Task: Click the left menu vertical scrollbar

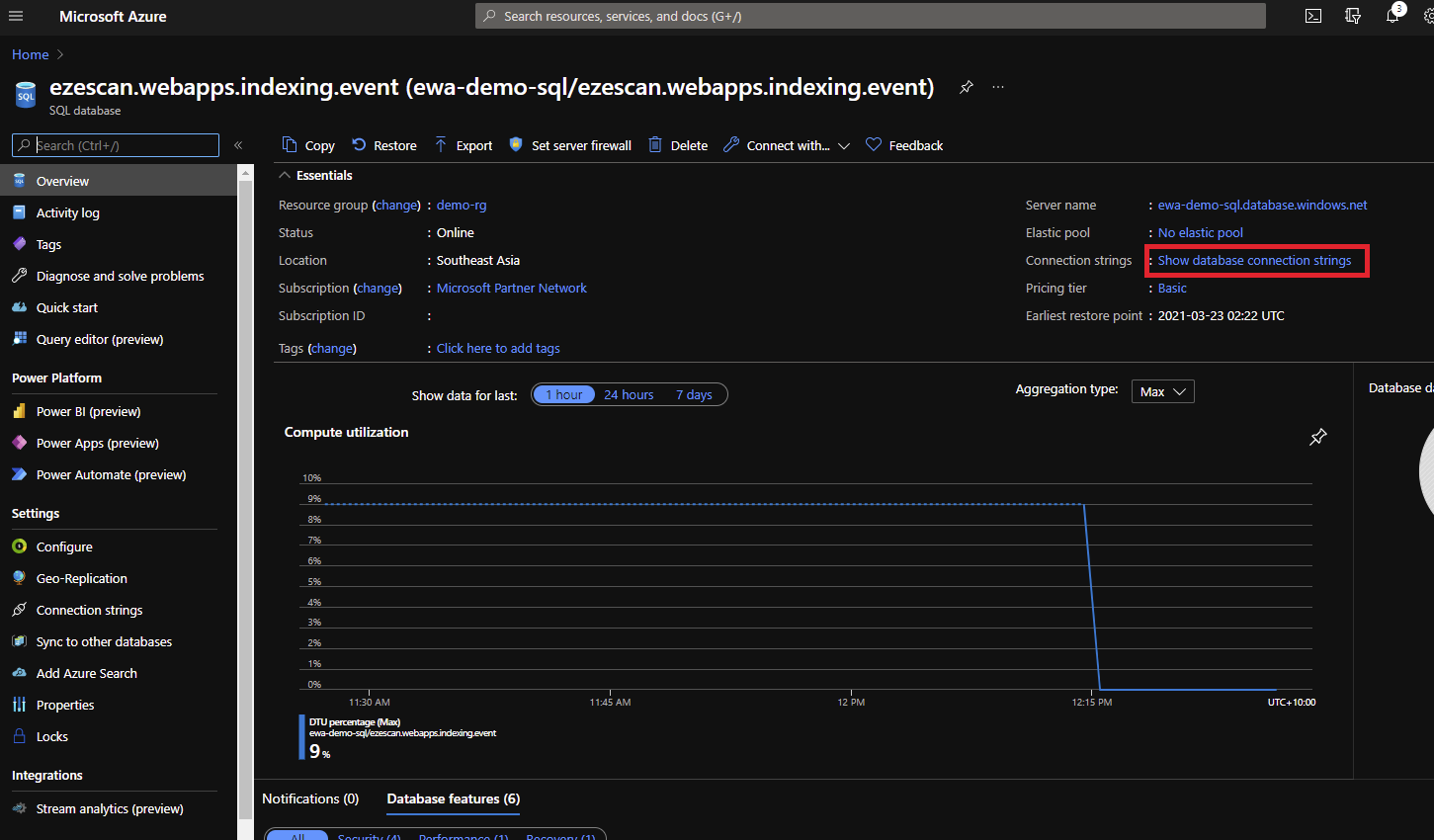Action: (245, 494)
